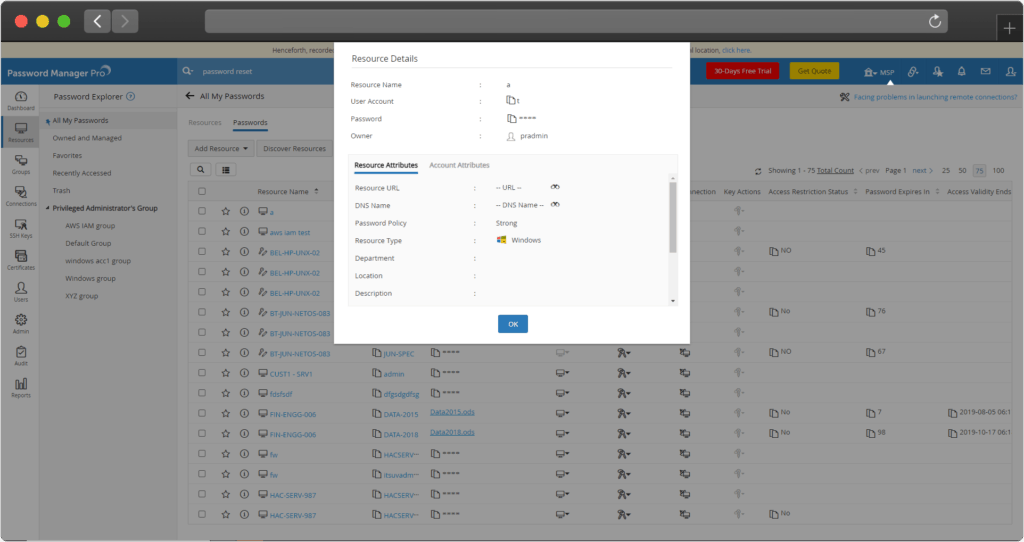The width and height of the screenshot is (1024, 542).
Task: Star the aws iam test resource as favorite
Action: pos(225,231)
